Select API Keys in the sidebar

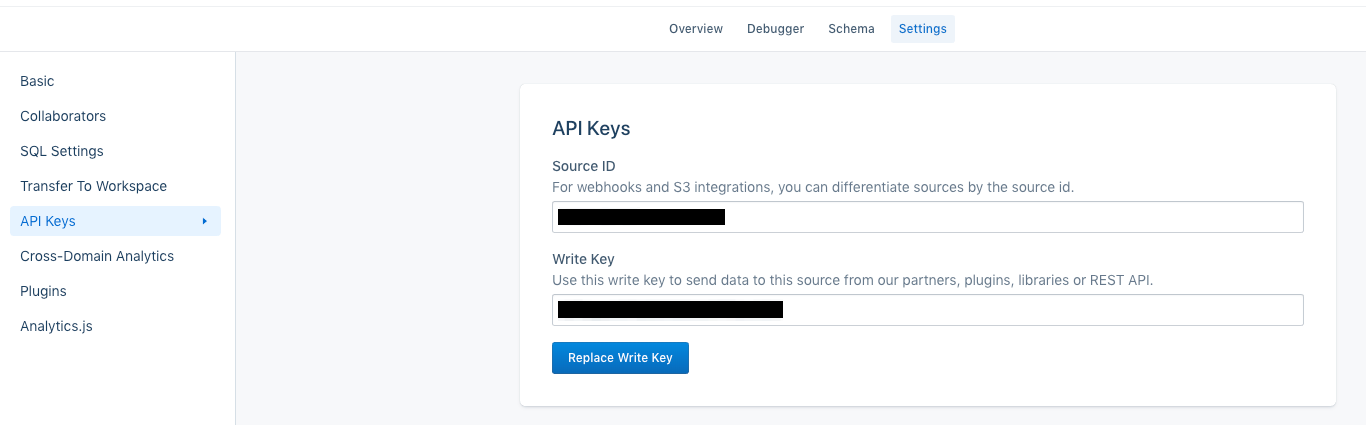(48, 221)
